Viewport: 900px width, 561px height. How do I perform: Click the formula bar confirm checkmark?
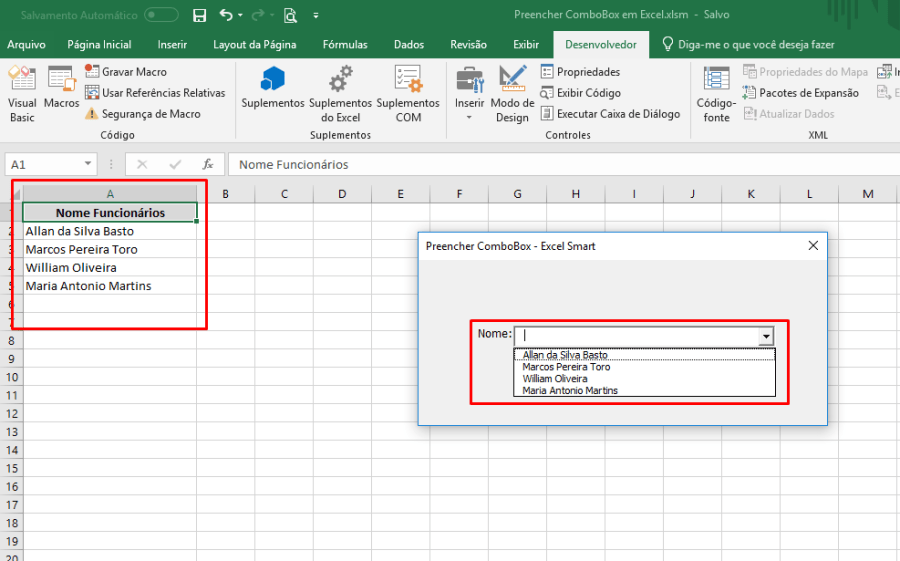(x=175, y=164)
